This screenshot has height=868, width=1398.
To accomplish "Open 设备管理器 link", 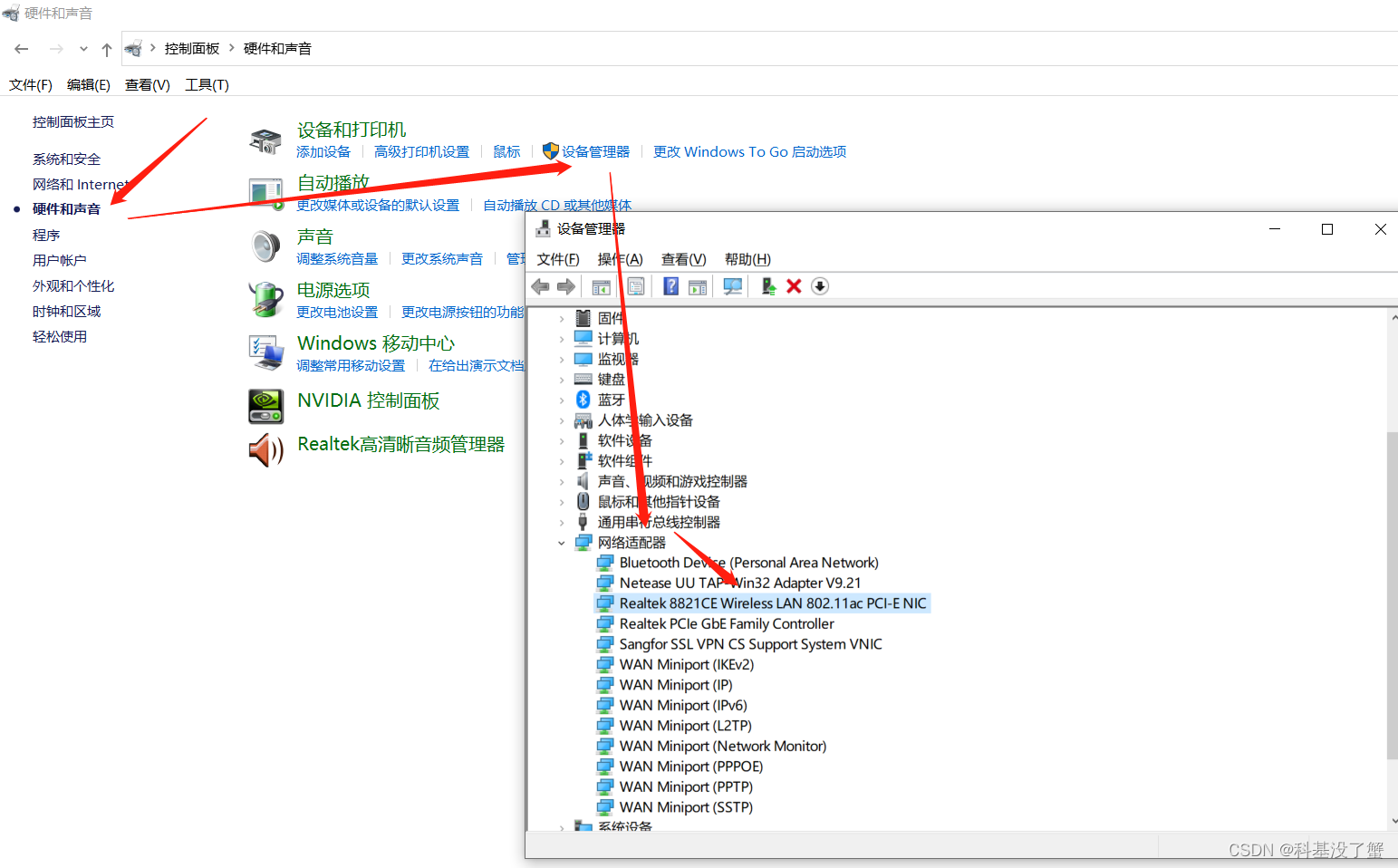I will (x=595, y=152).
